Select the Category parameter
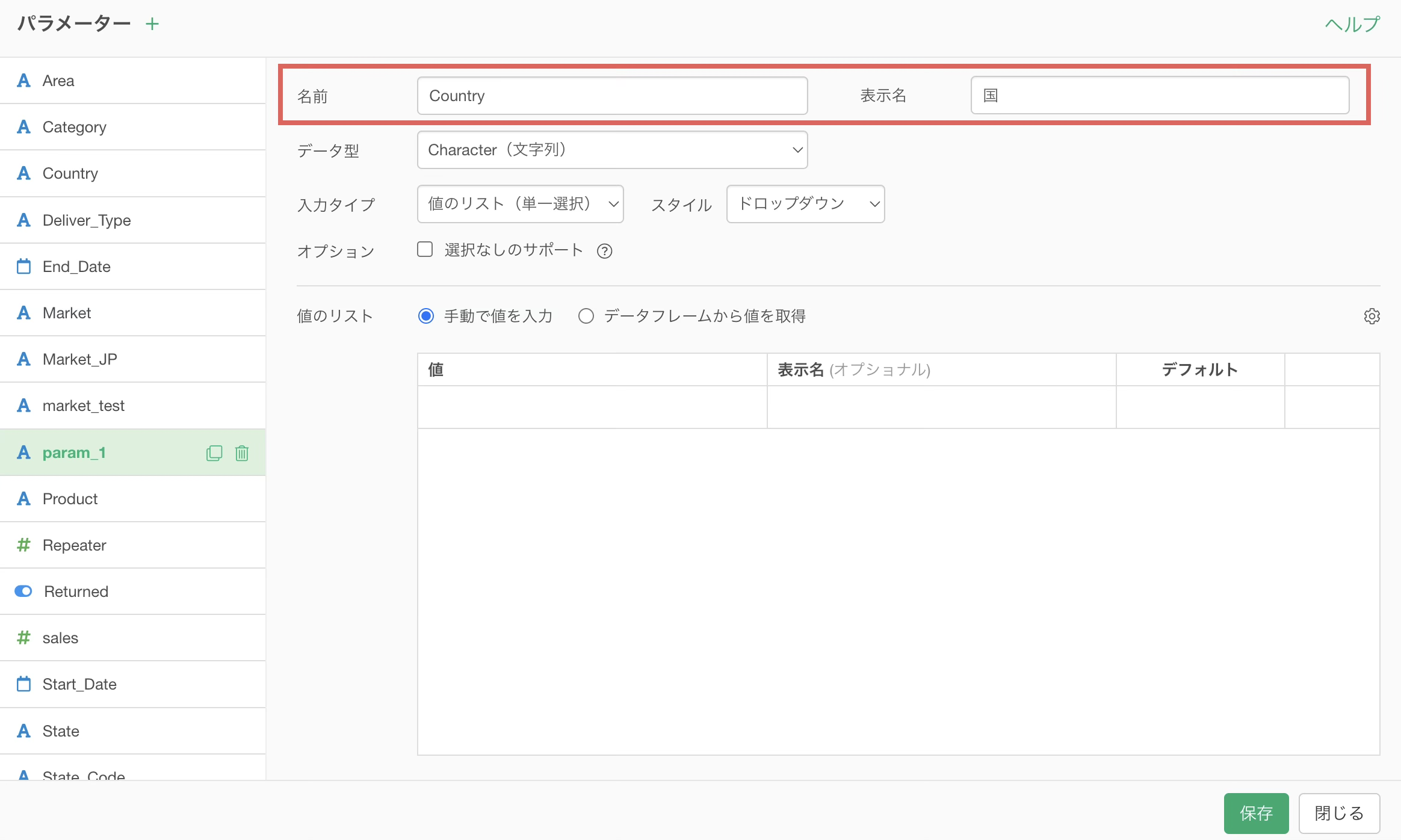The image size is (1401, 840). pyautogui.click(x=132, y=127)
